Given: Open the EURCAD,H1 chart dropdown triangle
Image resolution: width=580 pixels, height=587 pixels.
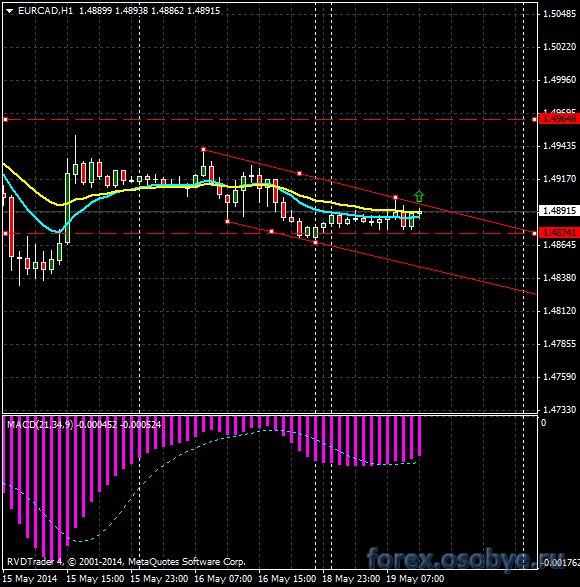Looking at the screenshot, I should (x=9, y=11).
